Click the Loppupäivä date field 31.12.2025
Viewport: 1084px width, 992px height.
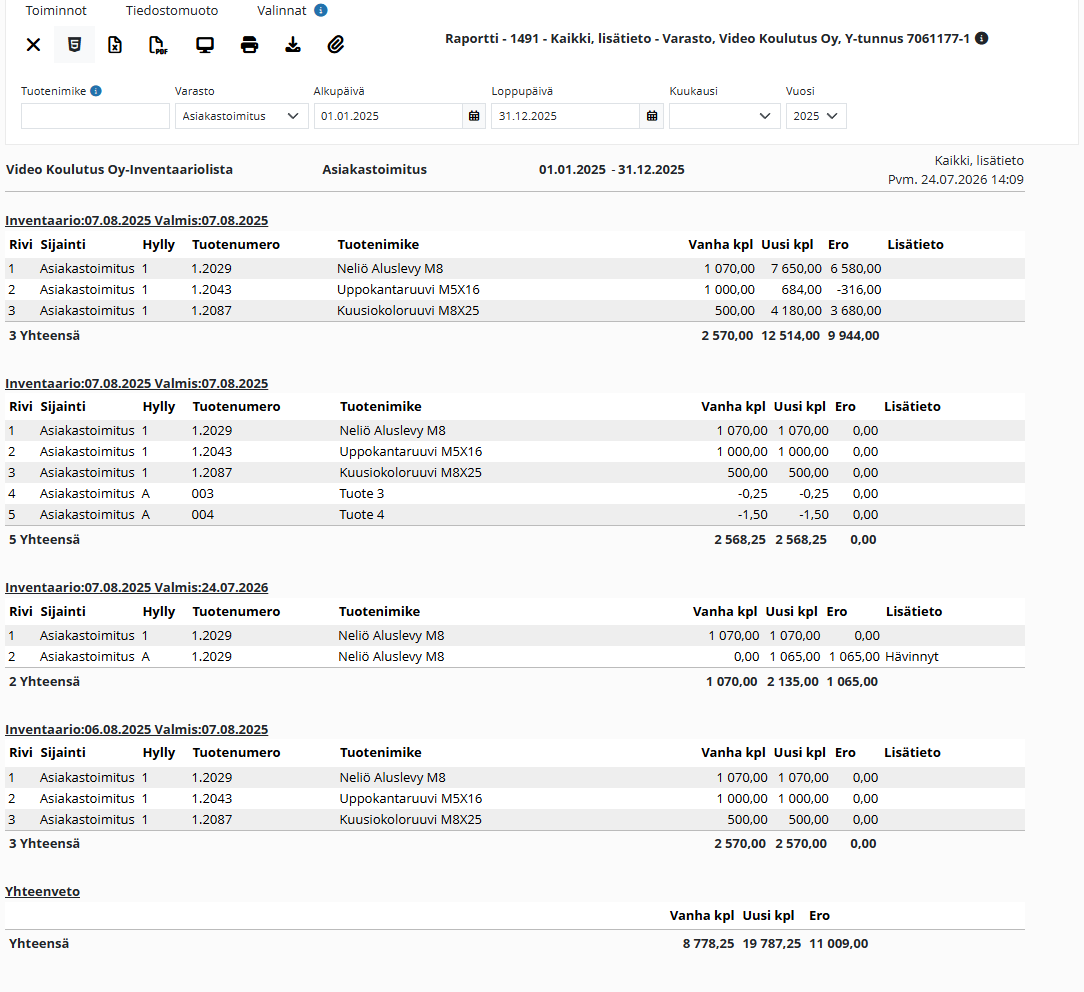coord(566,116)
